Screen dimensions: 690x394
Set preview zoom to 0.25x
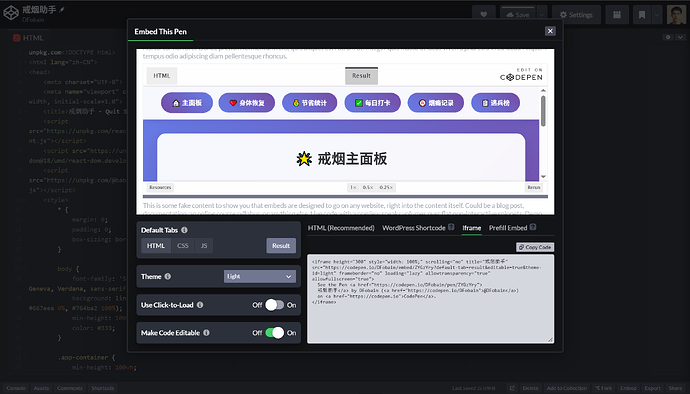[386, 188]
